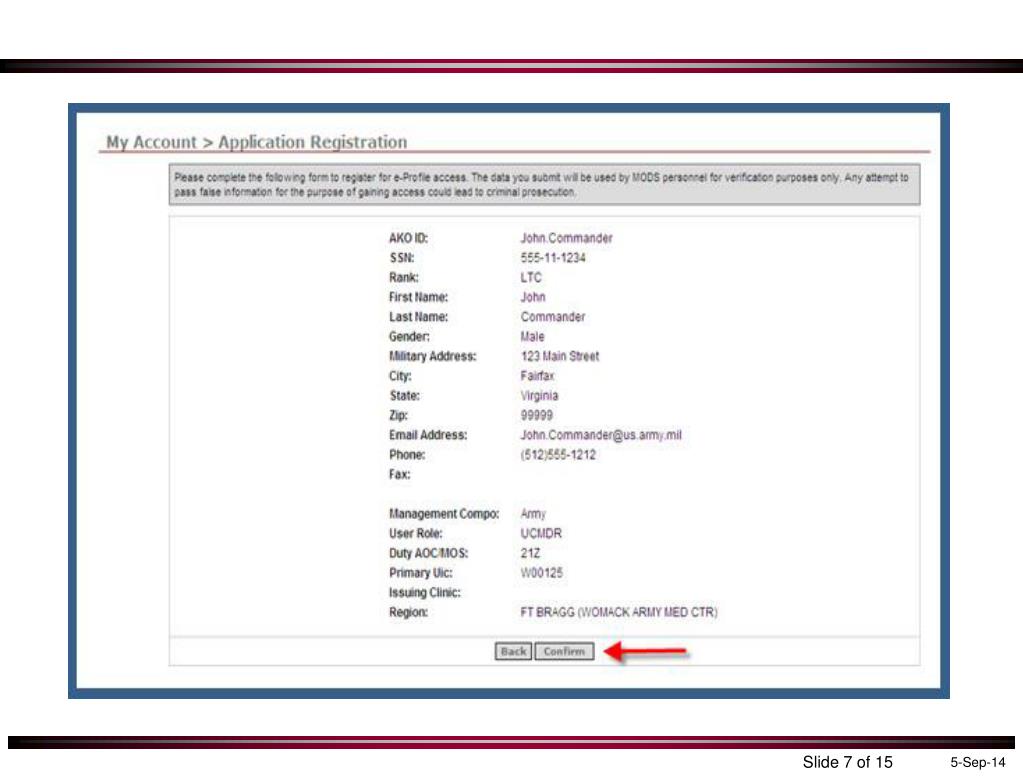Click the User Role value UCMDR

pos(541,533)
